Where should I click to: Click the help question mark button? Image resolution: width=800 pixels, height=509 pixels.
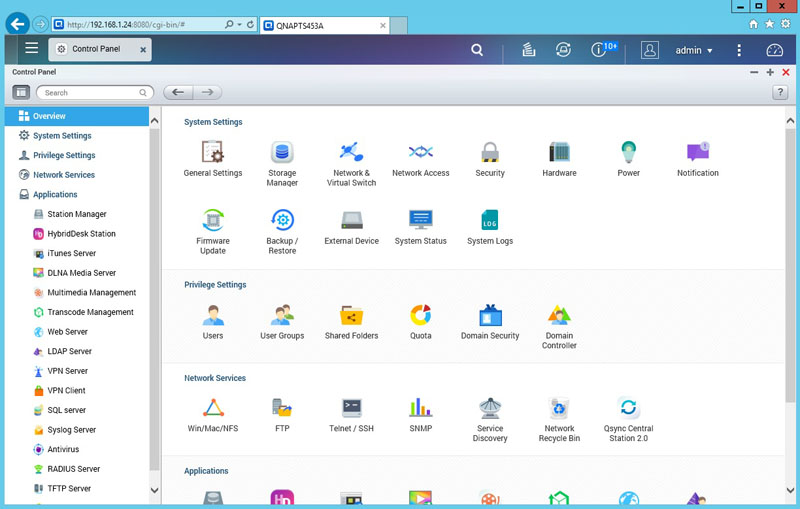pyautogui.click(x=780, y=92)
